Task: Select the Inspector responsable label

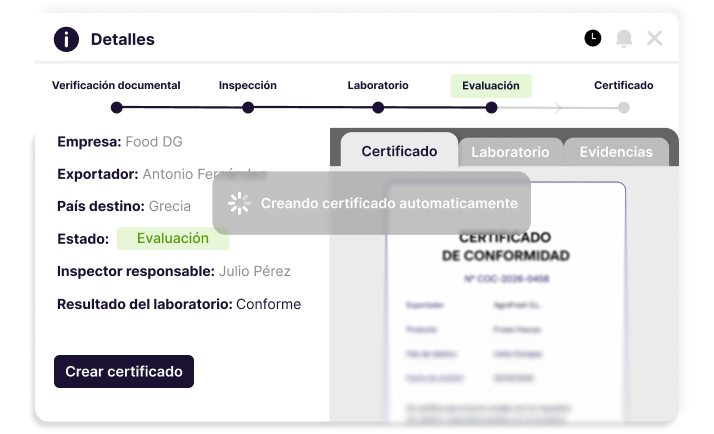Action: point(136,271)
